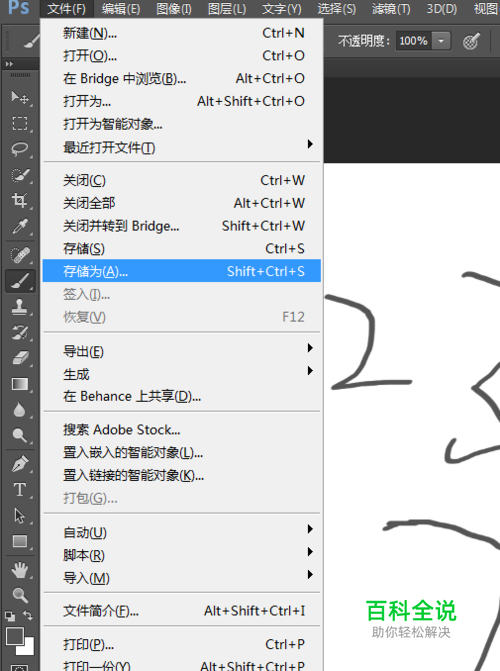500x671 pixels.
Task: Choose 存储(S) menu entry
Action: pyautogui.click(x=182, y=248)
